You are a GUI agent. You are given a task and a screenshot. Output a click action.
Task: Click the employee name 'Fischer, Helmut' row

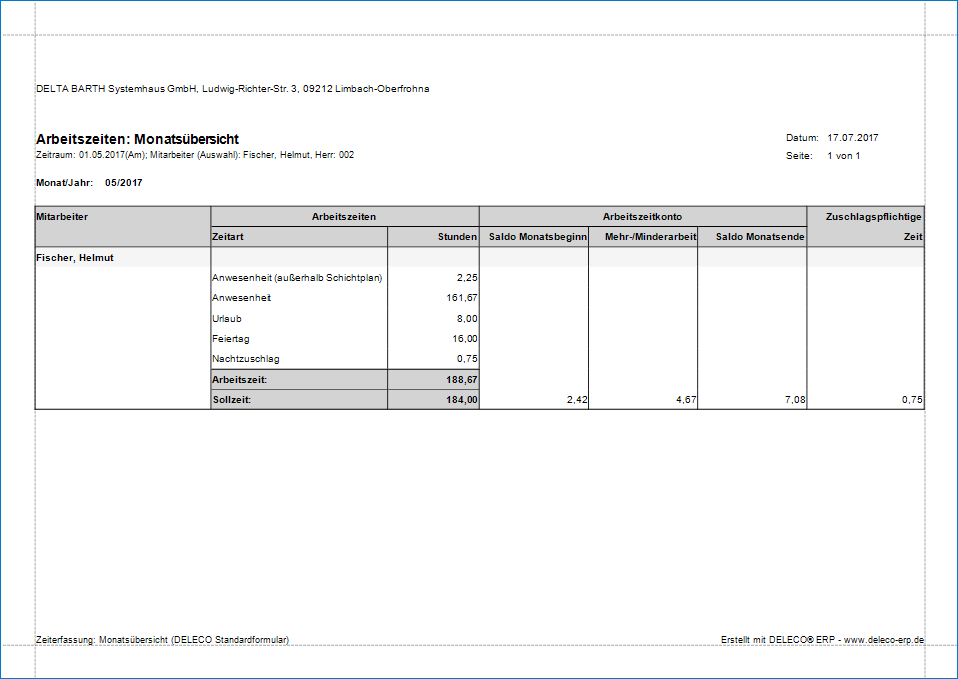[x=75, y=258]
